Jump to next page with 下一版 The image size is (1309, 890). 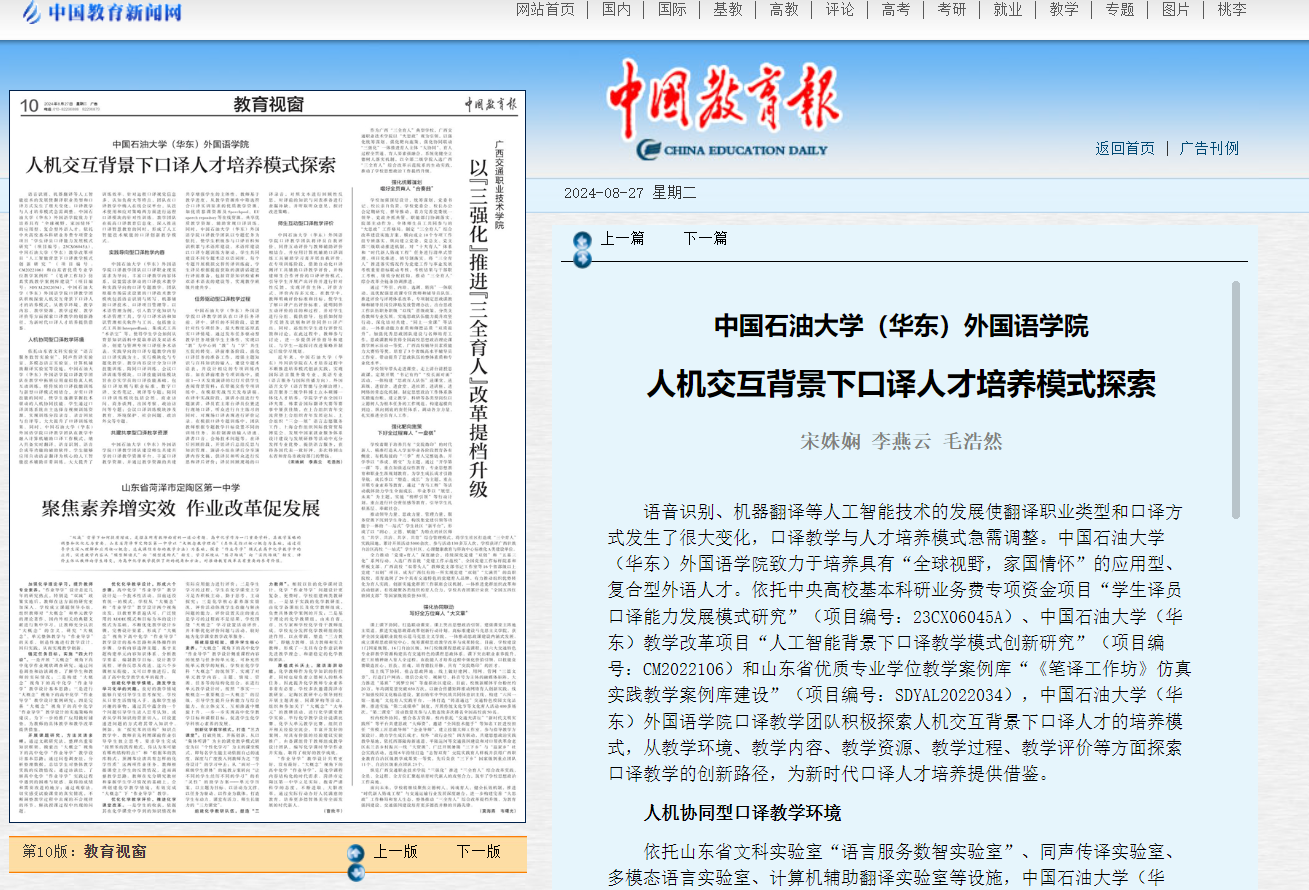(478, 851)
